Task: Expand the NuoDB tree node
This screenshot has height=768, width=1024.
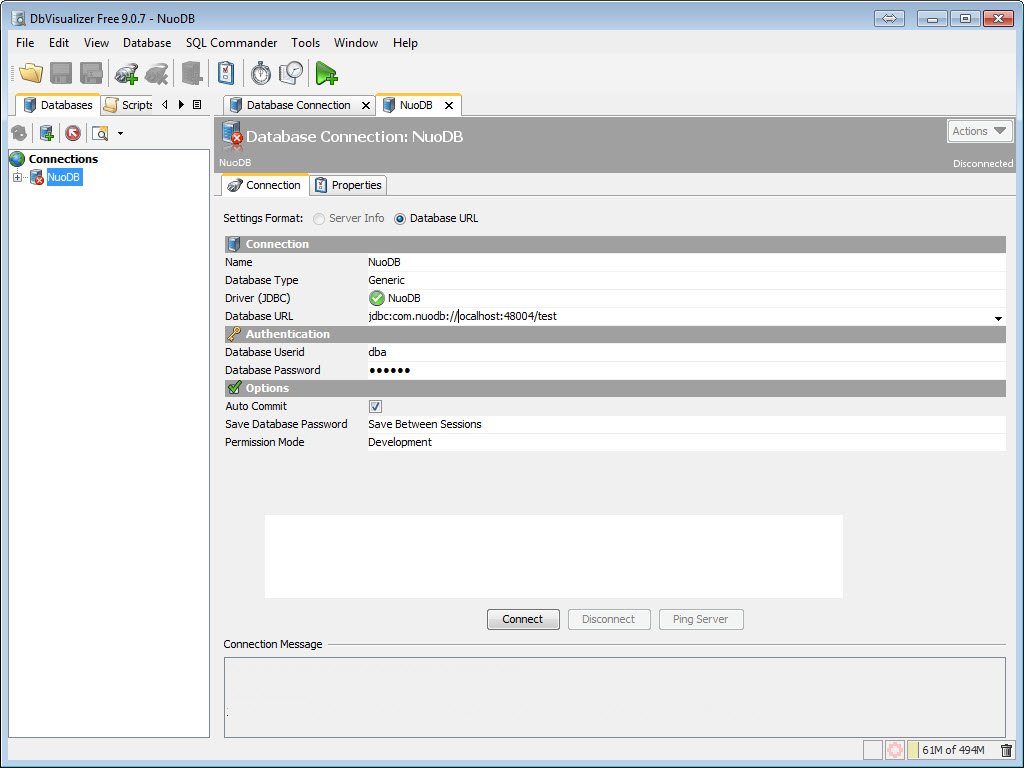Action: click(17, 177)
